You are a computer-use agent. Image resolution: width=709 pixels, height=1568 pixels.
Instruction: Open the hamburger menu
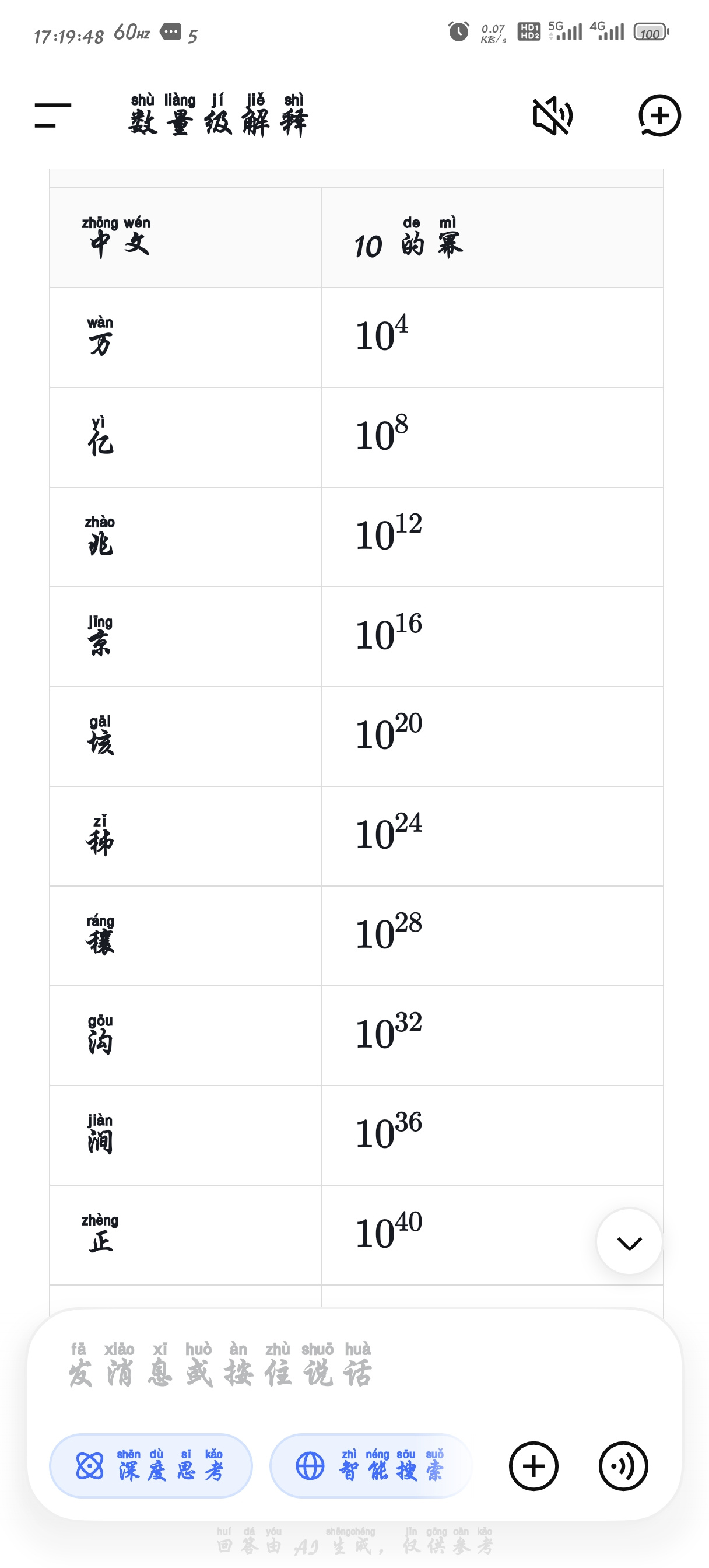click(x=53, y=115)
